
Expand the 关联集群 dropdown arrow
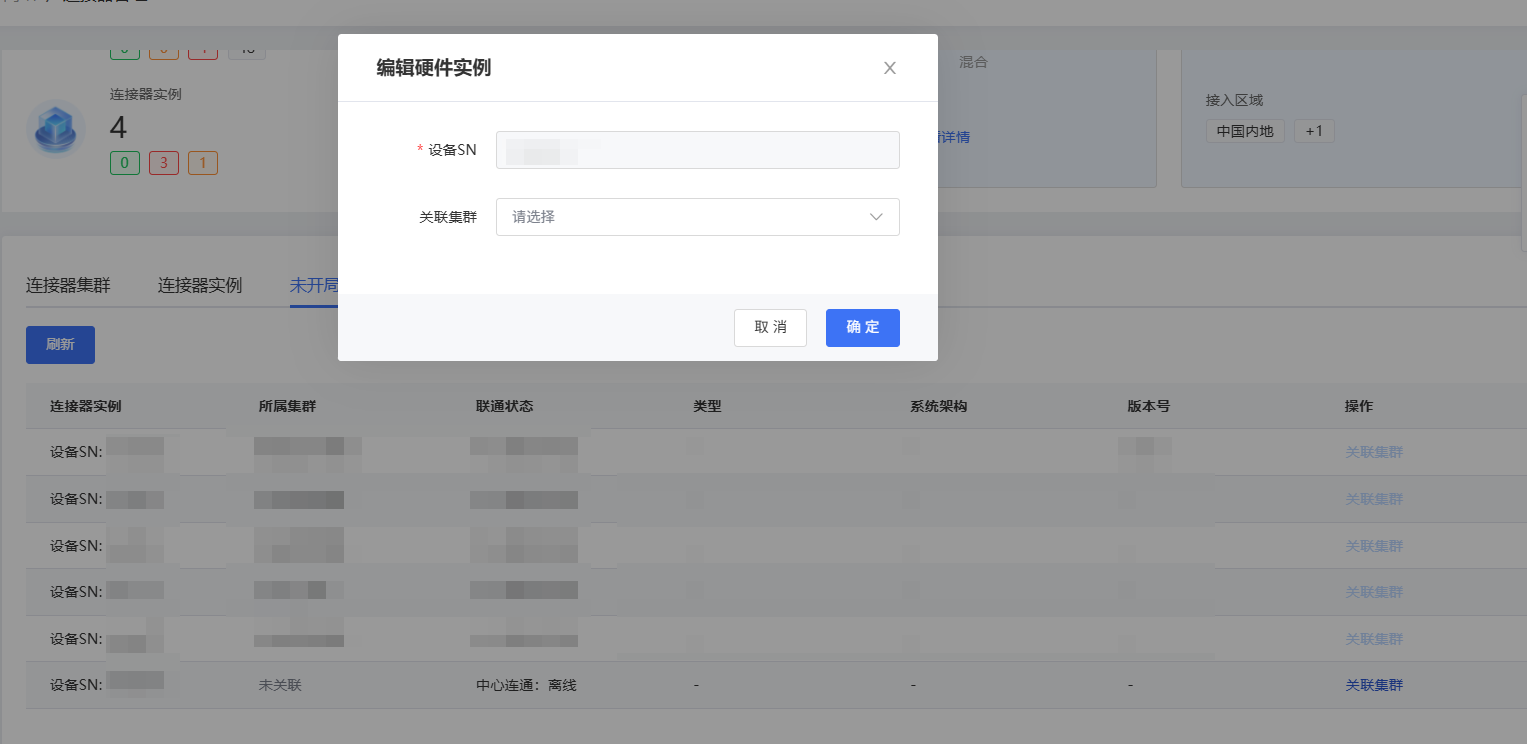(876, 217)
